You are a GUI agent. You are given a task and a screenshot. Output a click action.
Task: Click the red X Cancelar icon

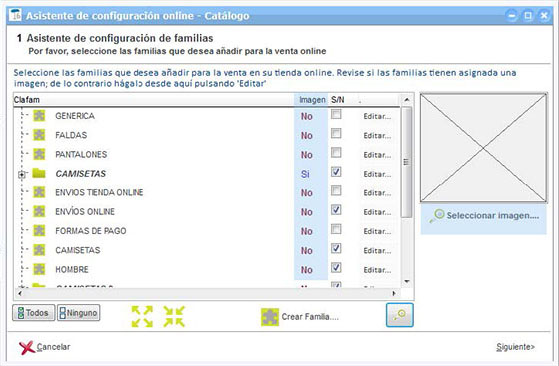[x=27, y=347]
